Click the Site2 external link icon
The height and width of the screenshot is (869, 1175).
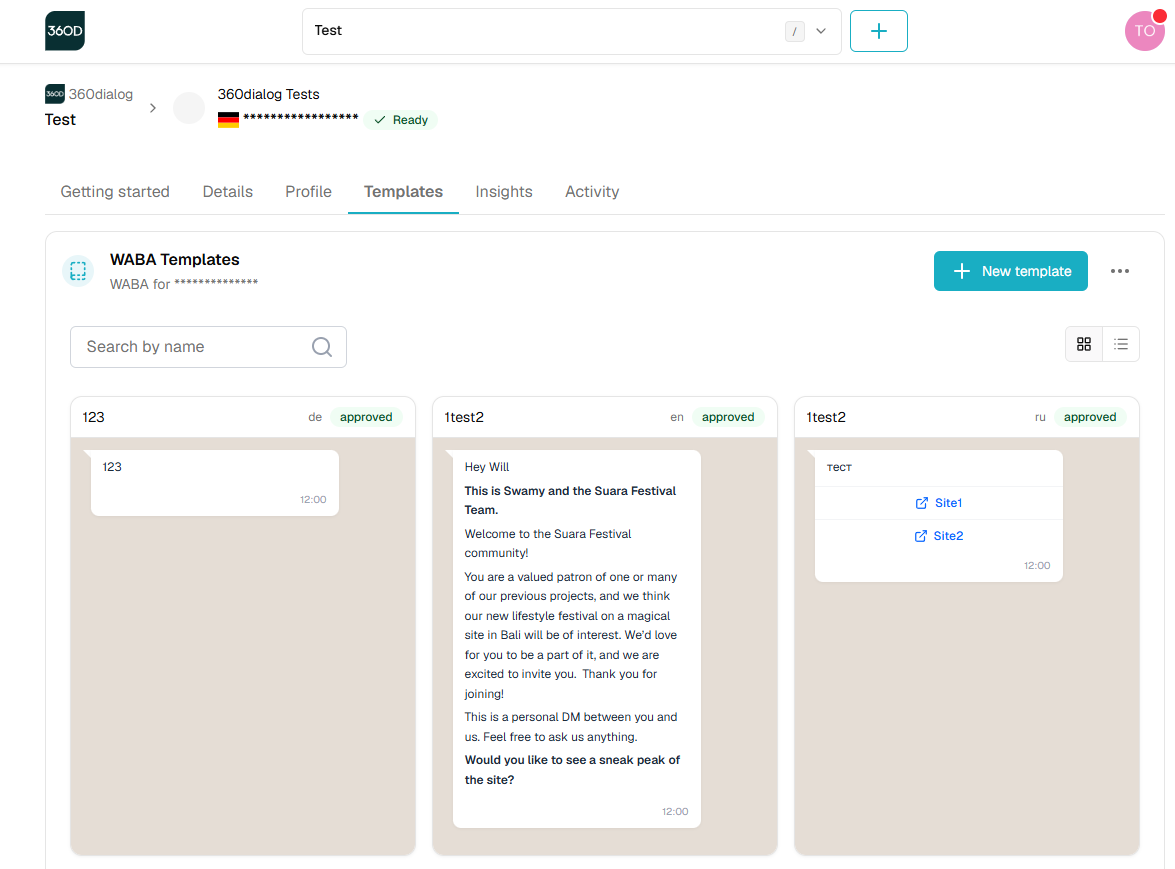tap(920, 536)
